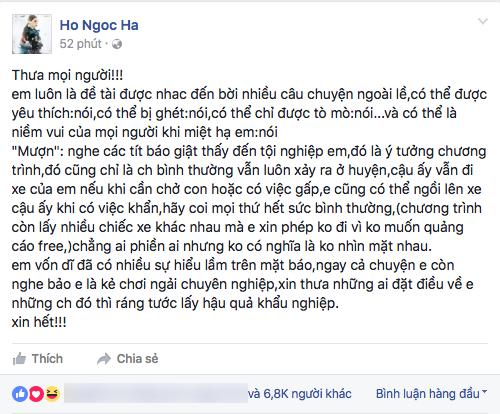Visit the Ho Ngoc Ha profile link
Image resolution: width=500 pixels, height=414 pixels.
pyautogui.click(x=99, y=25)
